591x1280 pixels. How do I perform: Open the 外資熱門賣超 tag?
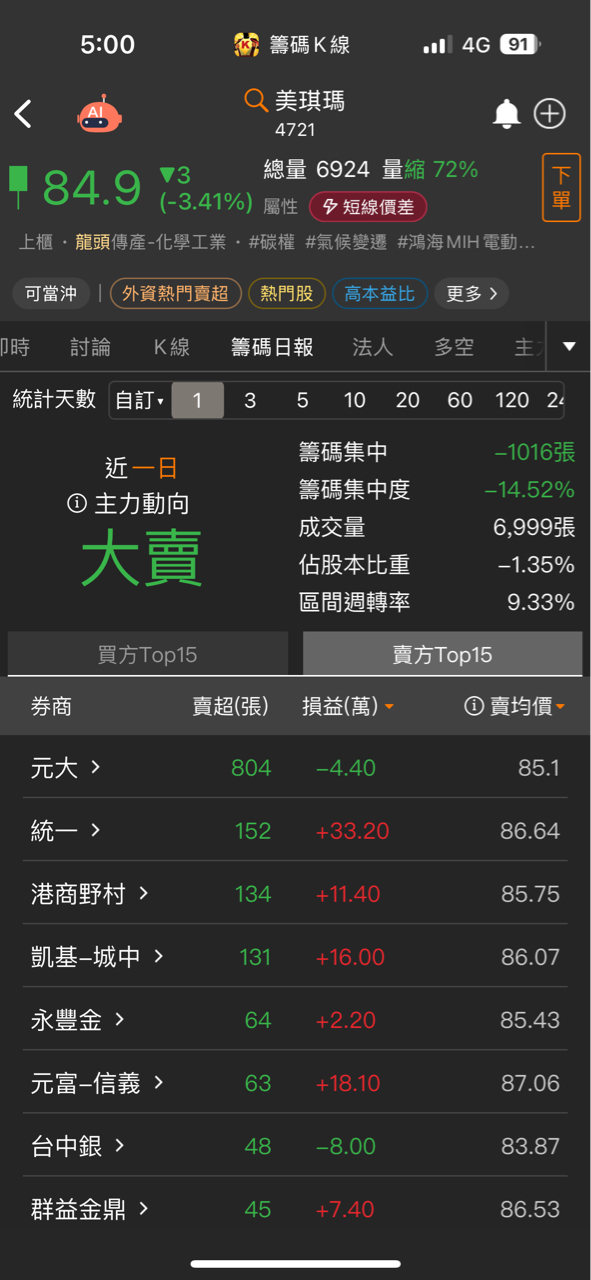176,294
